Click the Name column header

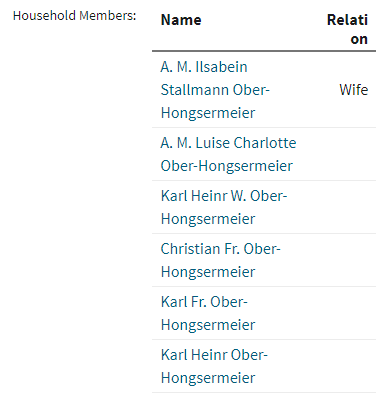click(181, 20)
